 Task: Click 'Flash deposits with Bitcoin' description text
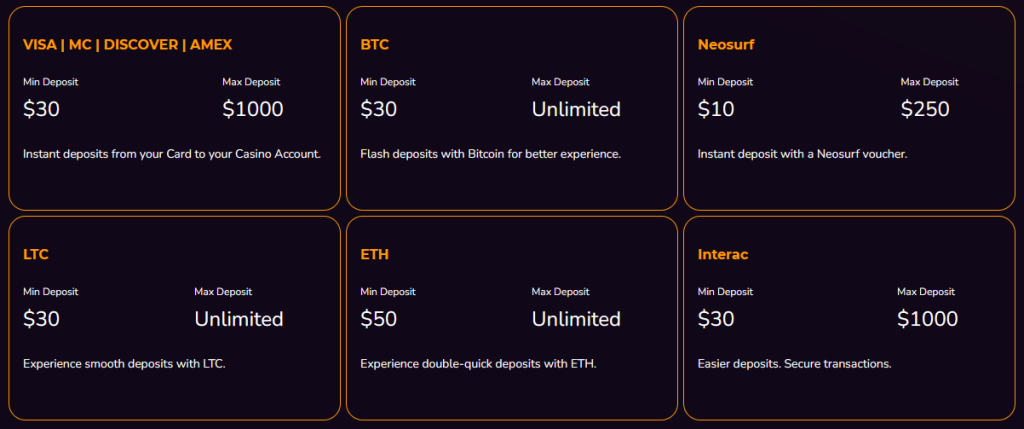490,155
